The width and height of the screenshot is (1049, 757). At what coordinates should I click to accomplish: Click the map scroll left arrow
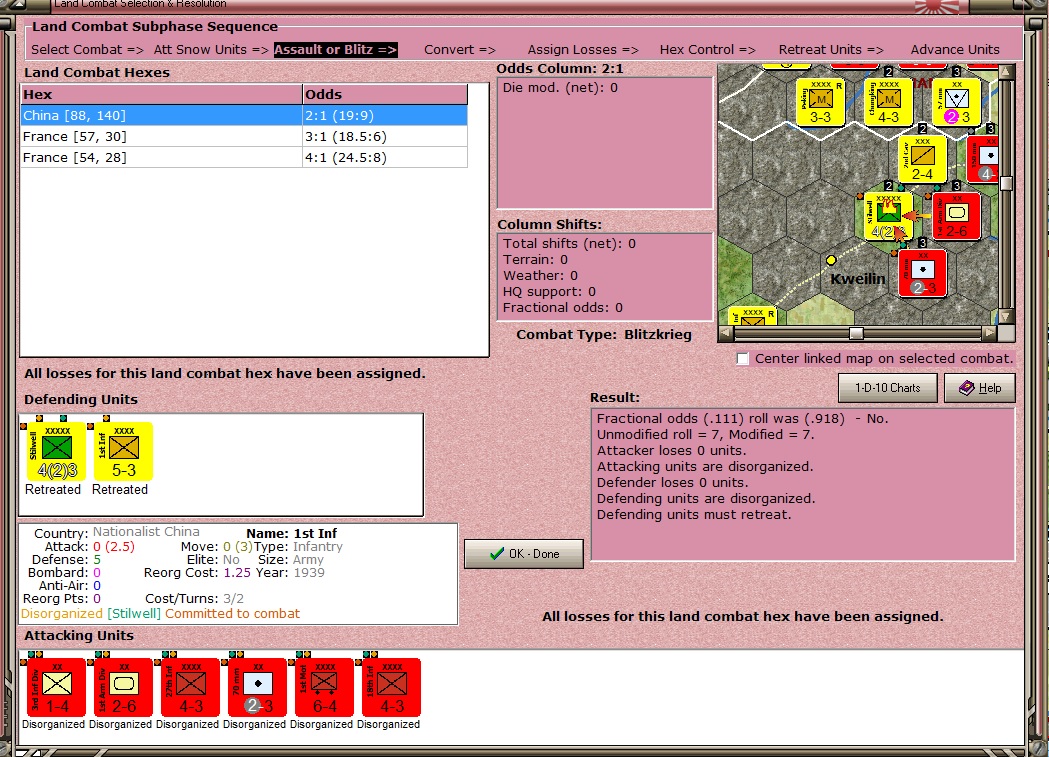[x=725, y=332]
